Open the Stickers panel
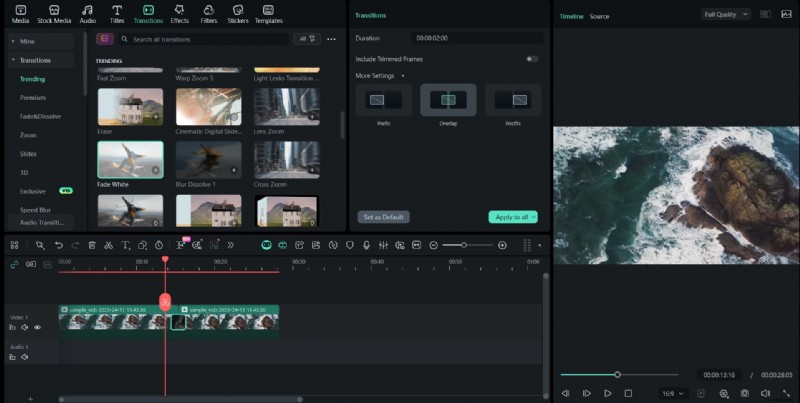Viewport: 800px width, 403px height. click(238, 13)
